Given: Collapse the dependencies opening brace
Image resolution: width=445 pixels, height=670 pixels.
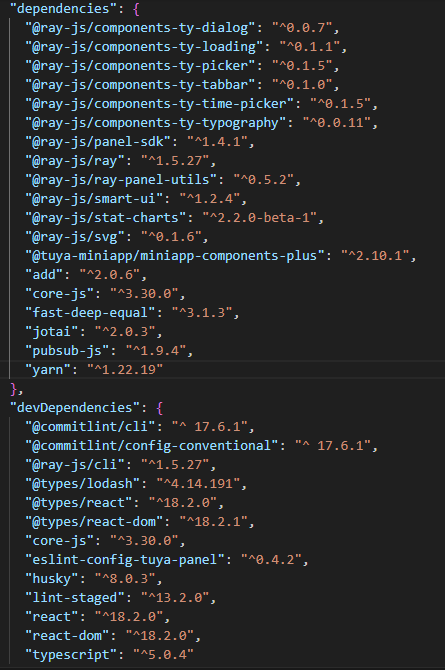Looking at the screenshot, I should click(136, 9).
